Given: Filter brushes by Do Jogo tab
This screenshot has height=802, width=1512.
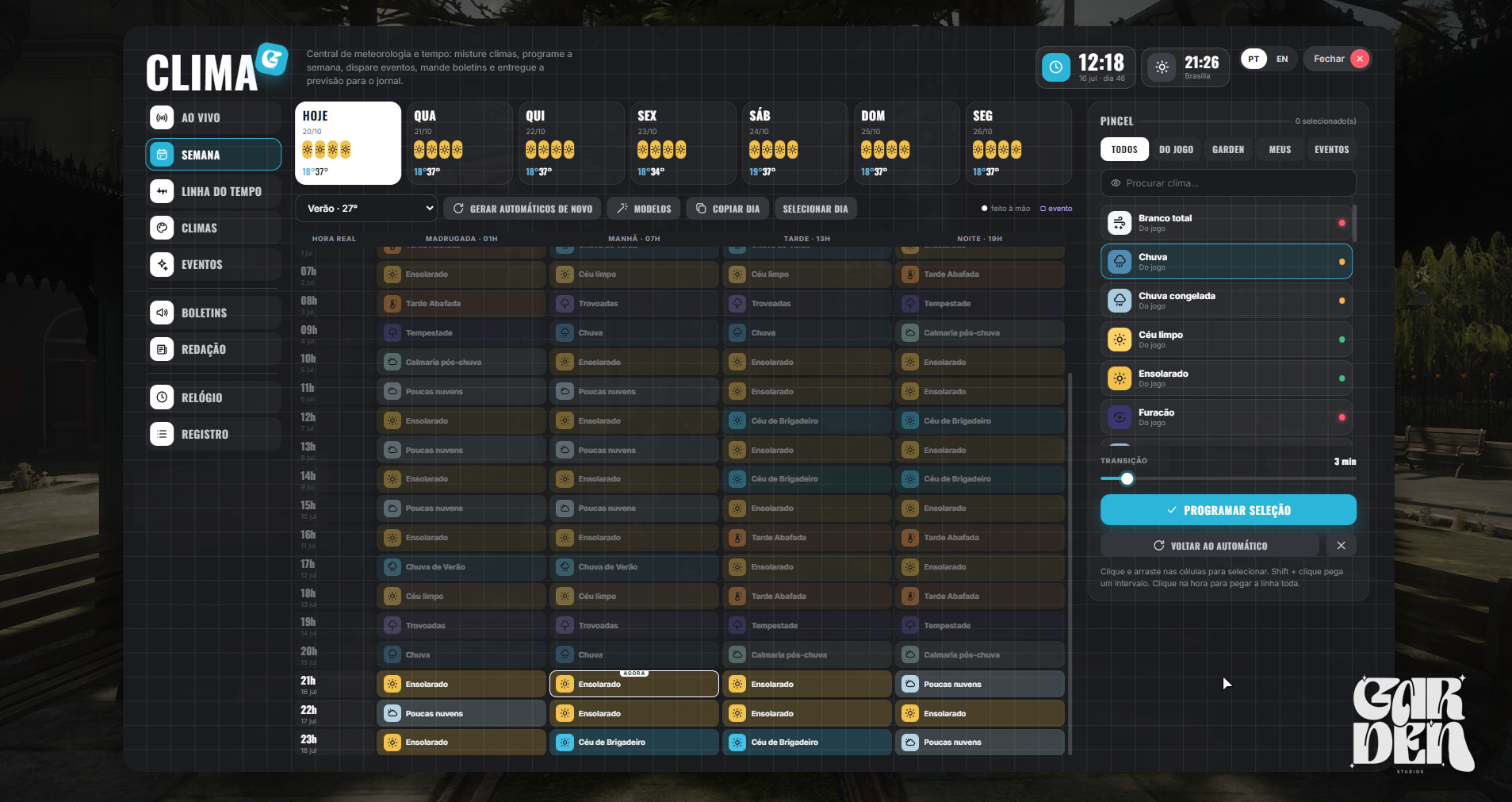Looking at the screenshot, I should pyautogui.click(x=1176, y=149).
